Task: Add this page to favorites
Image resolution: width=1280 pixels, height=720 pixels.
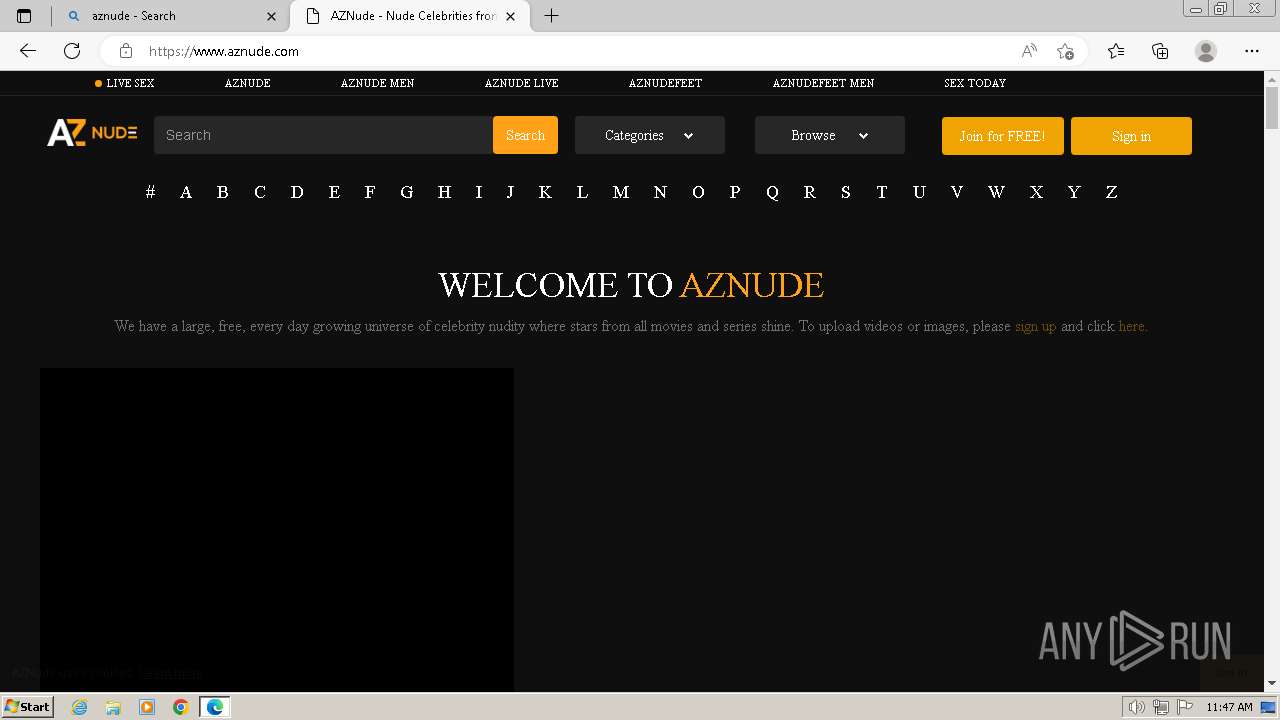Action: point(1065,51)
